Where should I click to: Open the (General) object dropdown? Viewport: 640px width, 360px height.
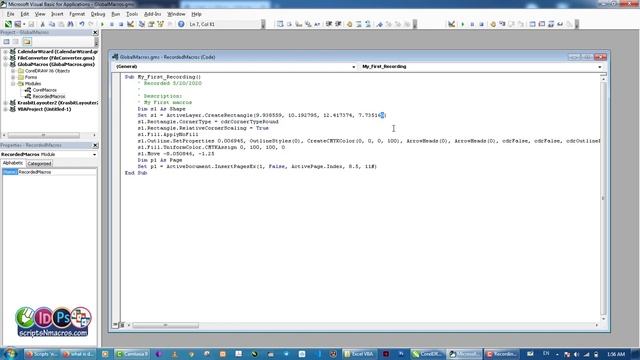click(x=353, y=67)
